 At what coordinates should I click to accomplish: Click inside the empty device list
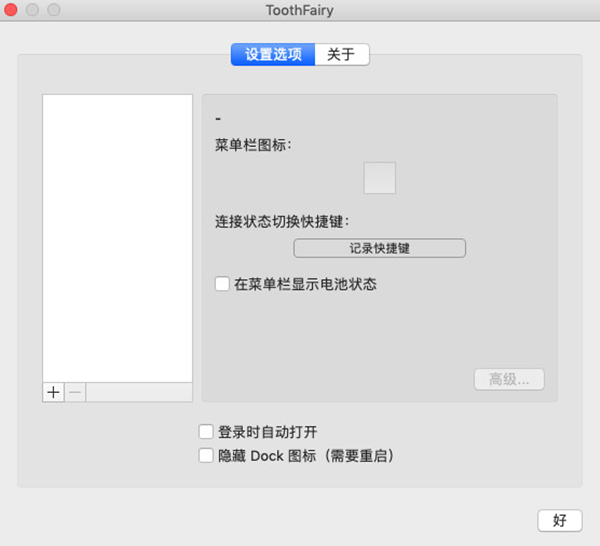[117, 238]
